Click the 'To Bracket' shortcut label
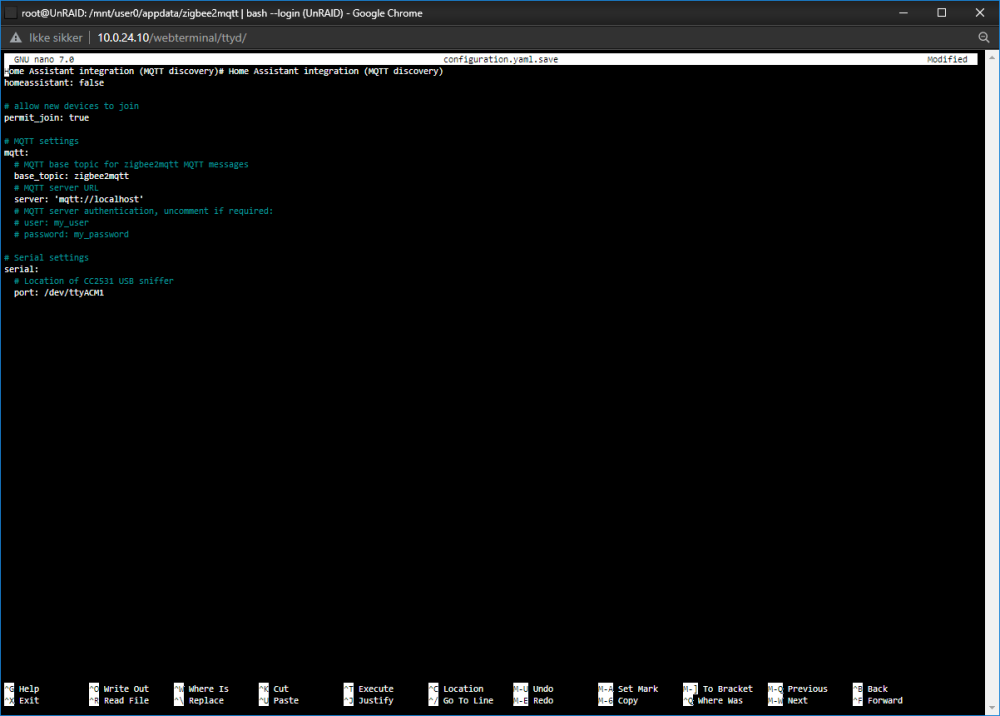 coord(728,689)
